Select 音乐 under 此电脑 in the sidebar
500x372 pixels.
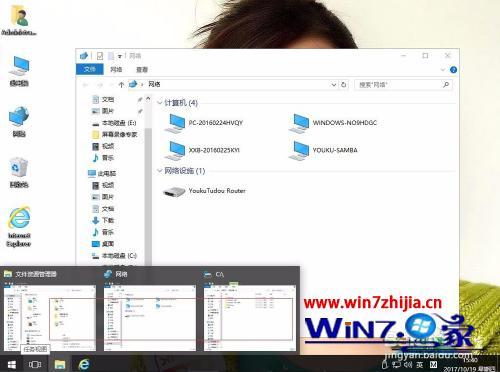click(103, 232)
